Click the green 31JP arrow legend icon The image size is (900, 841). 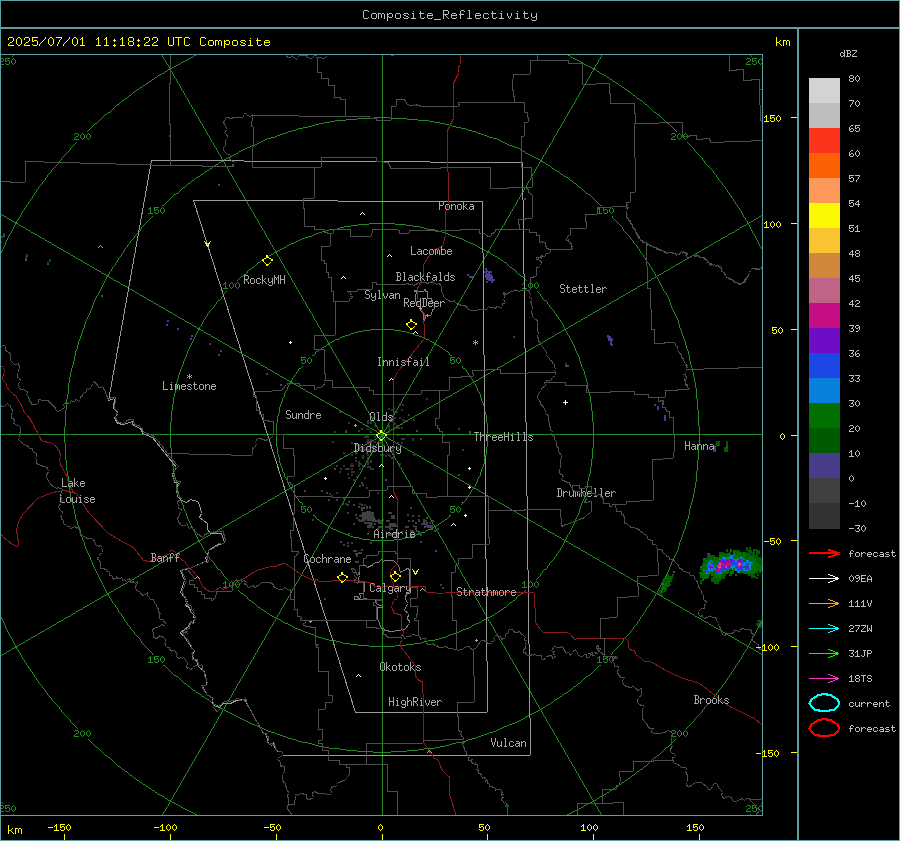pyautogui.click(x=824, y=653)
